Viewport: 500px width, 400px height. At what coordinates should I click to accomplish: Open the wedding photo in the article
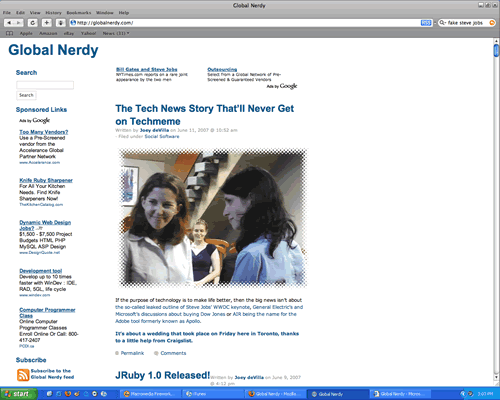coord(213,218)
